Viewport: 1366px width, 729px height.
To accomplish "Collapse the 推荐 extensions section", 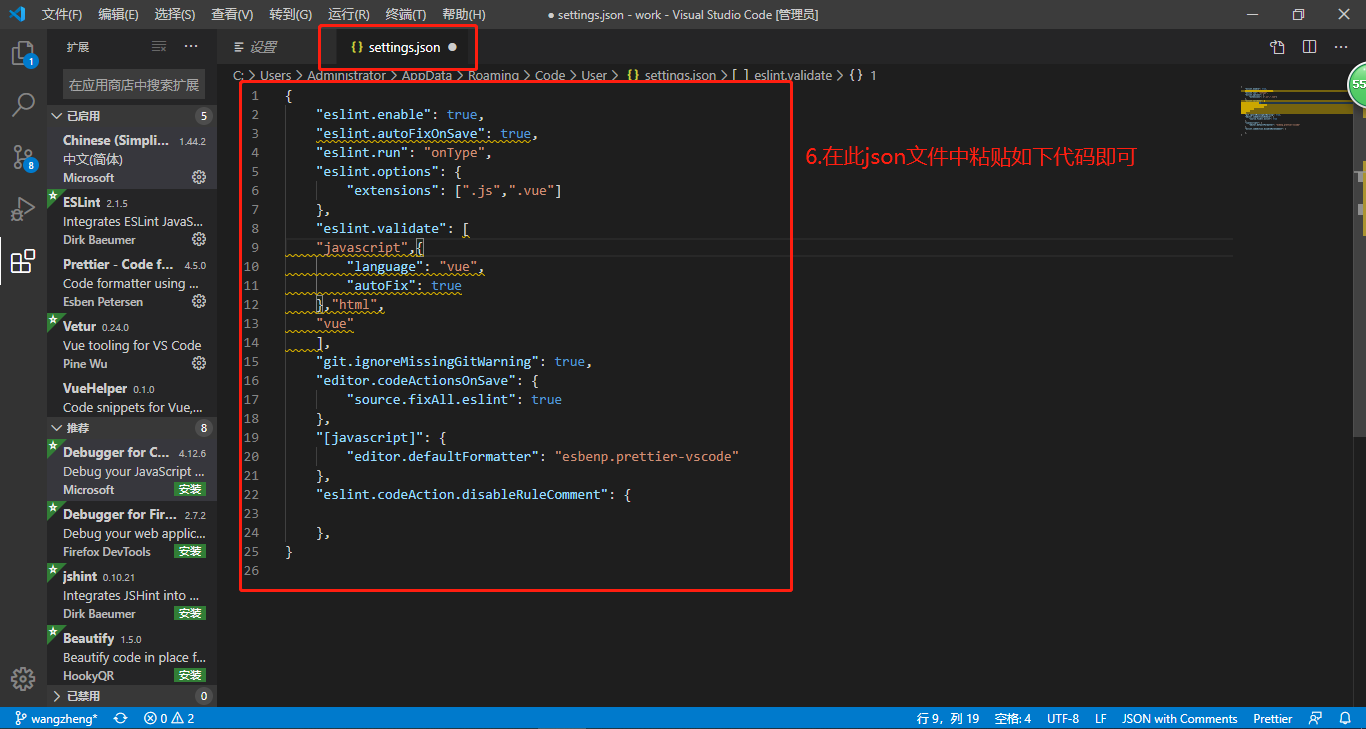I will coord(57,428).
